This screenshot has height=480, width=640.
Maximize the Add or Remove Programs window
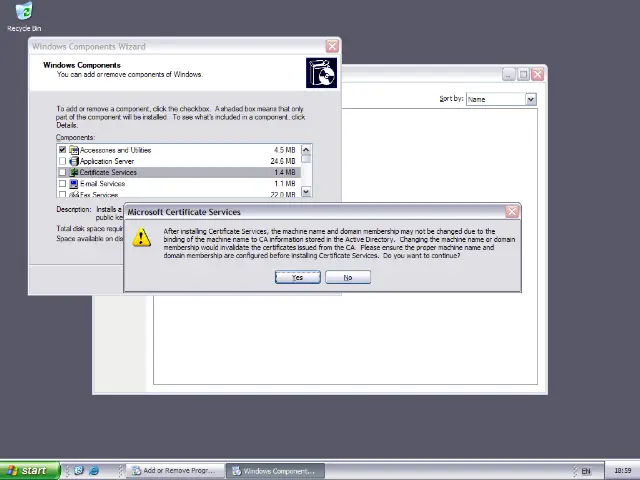pos(523,74)
